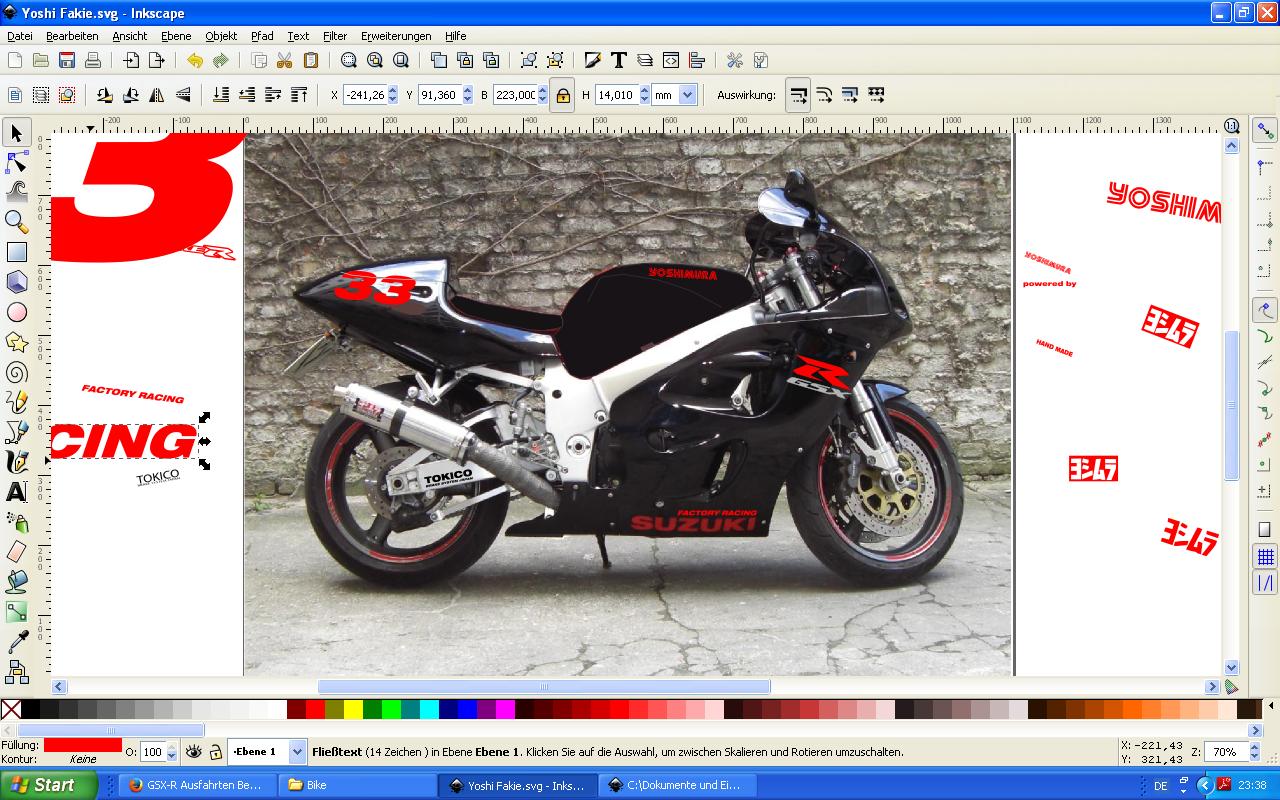This screenshot has width=1280, height=800.
Task: Toggle the current layer lock
Action: click(x=215, y=751)
